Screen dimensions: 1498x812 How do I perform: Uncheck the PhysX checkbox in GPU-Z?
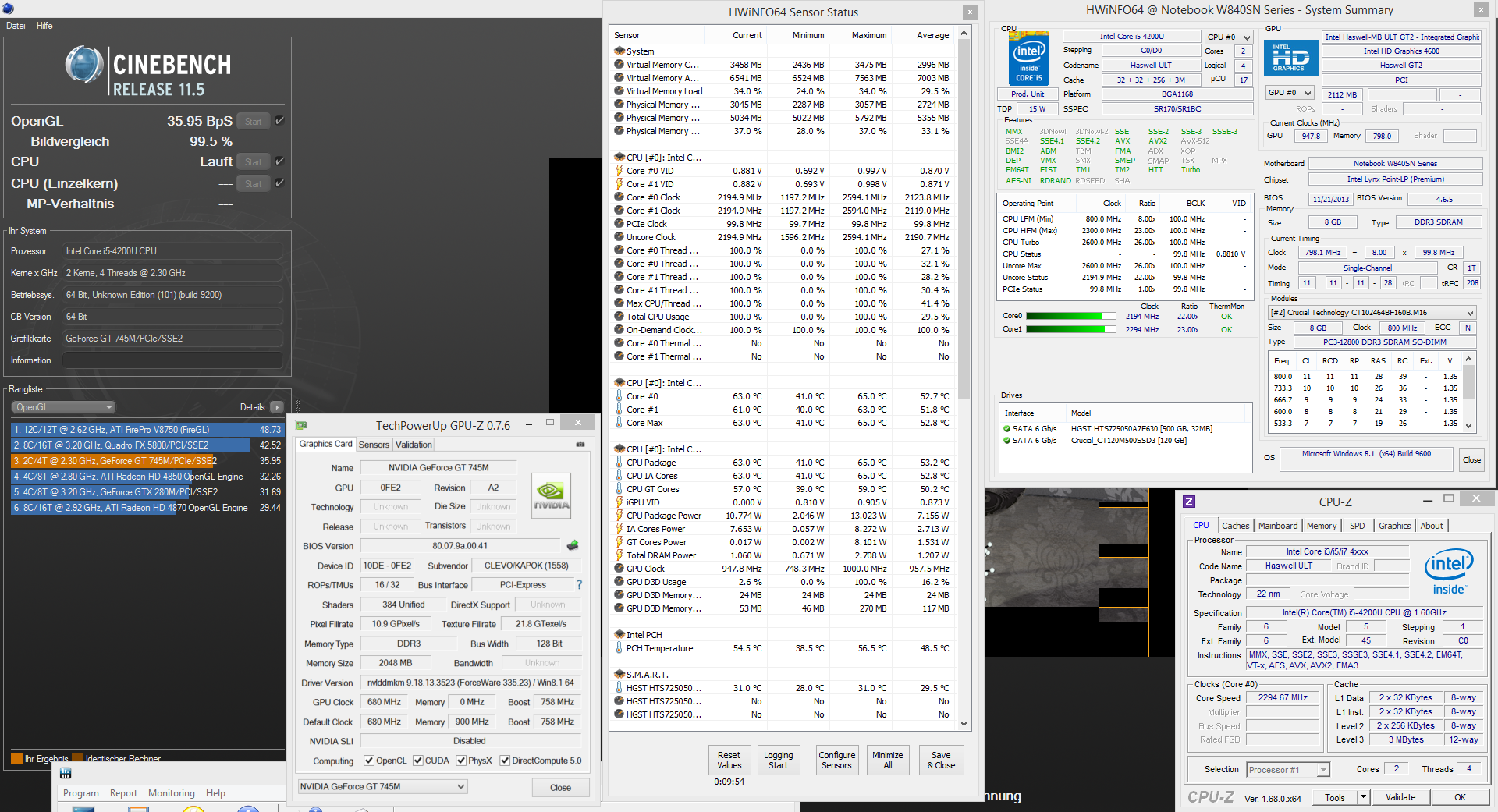[461, 761]
